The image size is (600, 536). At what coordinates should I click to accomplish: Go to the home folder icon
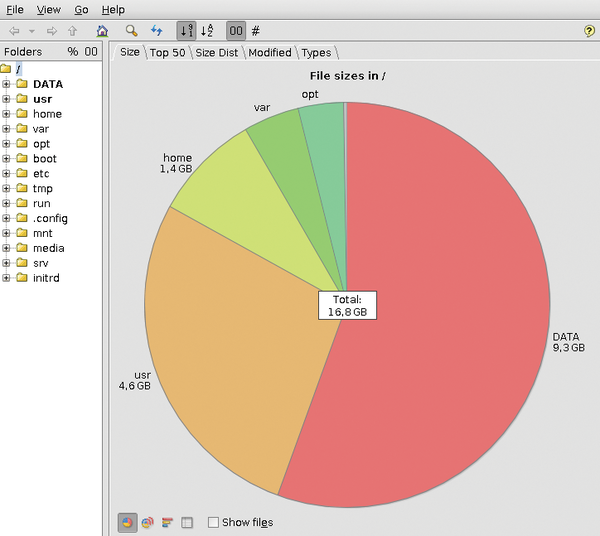[102, 31]
